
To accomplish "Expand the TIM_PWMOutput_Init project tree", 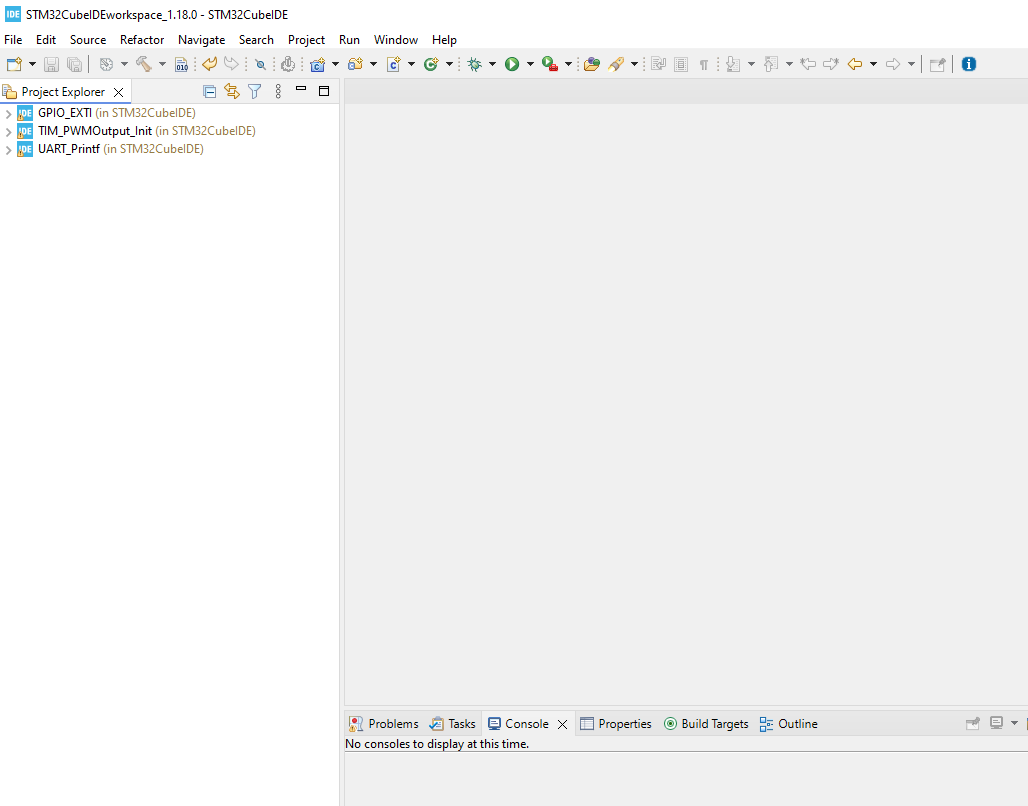I will pos(8,132).
